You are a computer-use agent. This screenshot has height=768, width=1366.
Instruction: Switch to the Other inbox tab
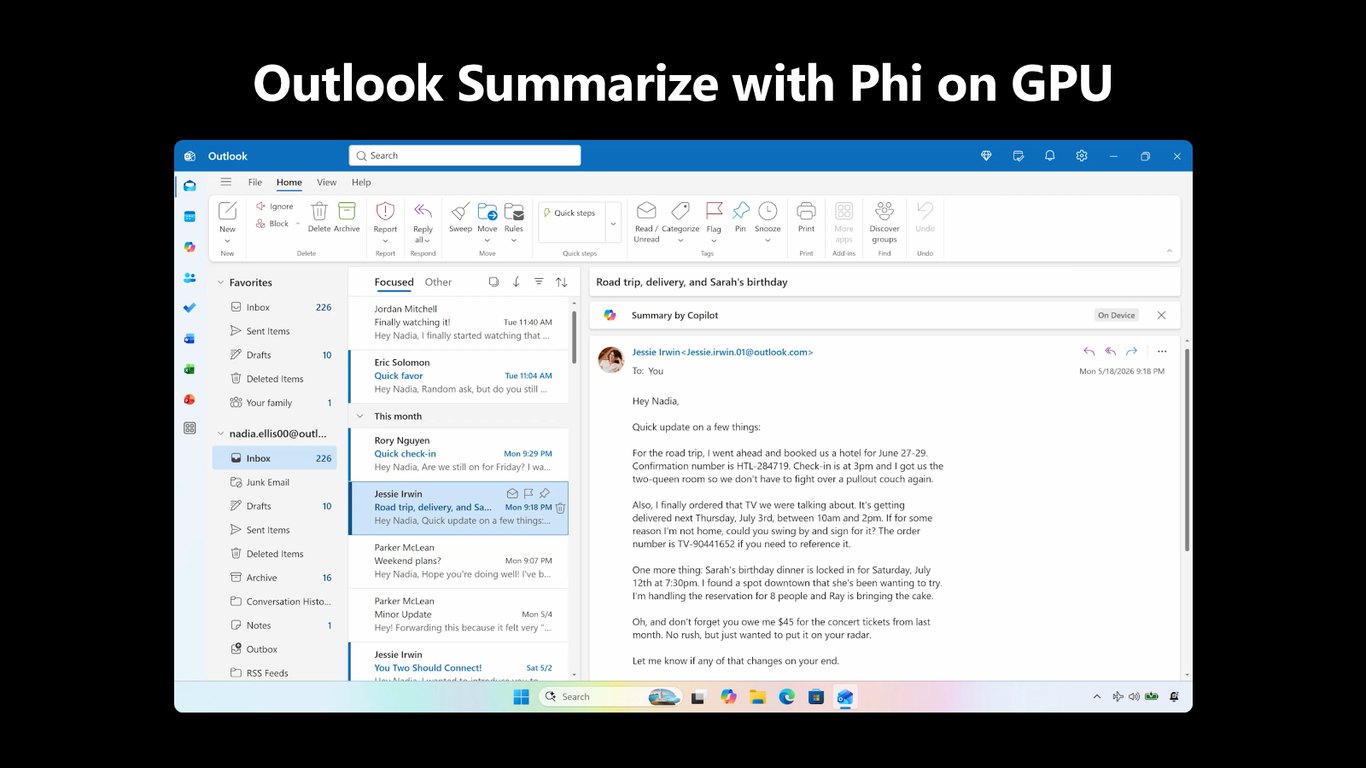click(x=438, y=282)
